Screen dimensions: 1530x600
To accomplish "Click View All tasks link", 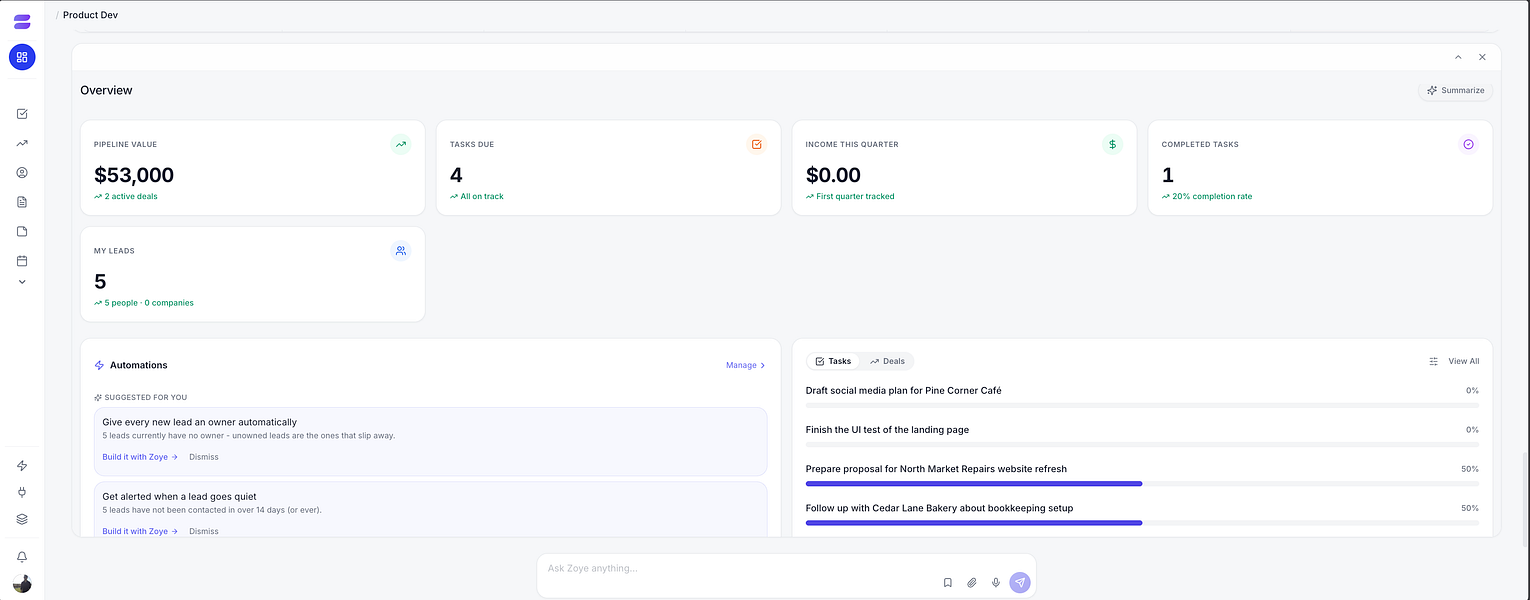I will pos(1463,361).
